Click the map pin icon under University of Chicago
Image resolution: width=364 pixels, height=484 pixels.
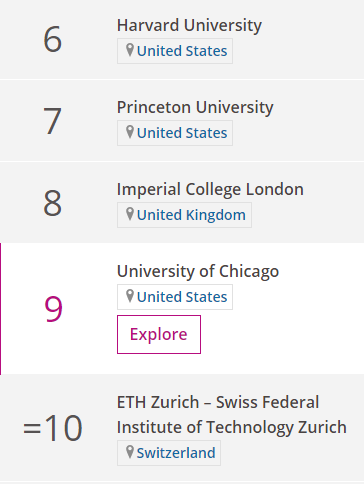point(130,296)
